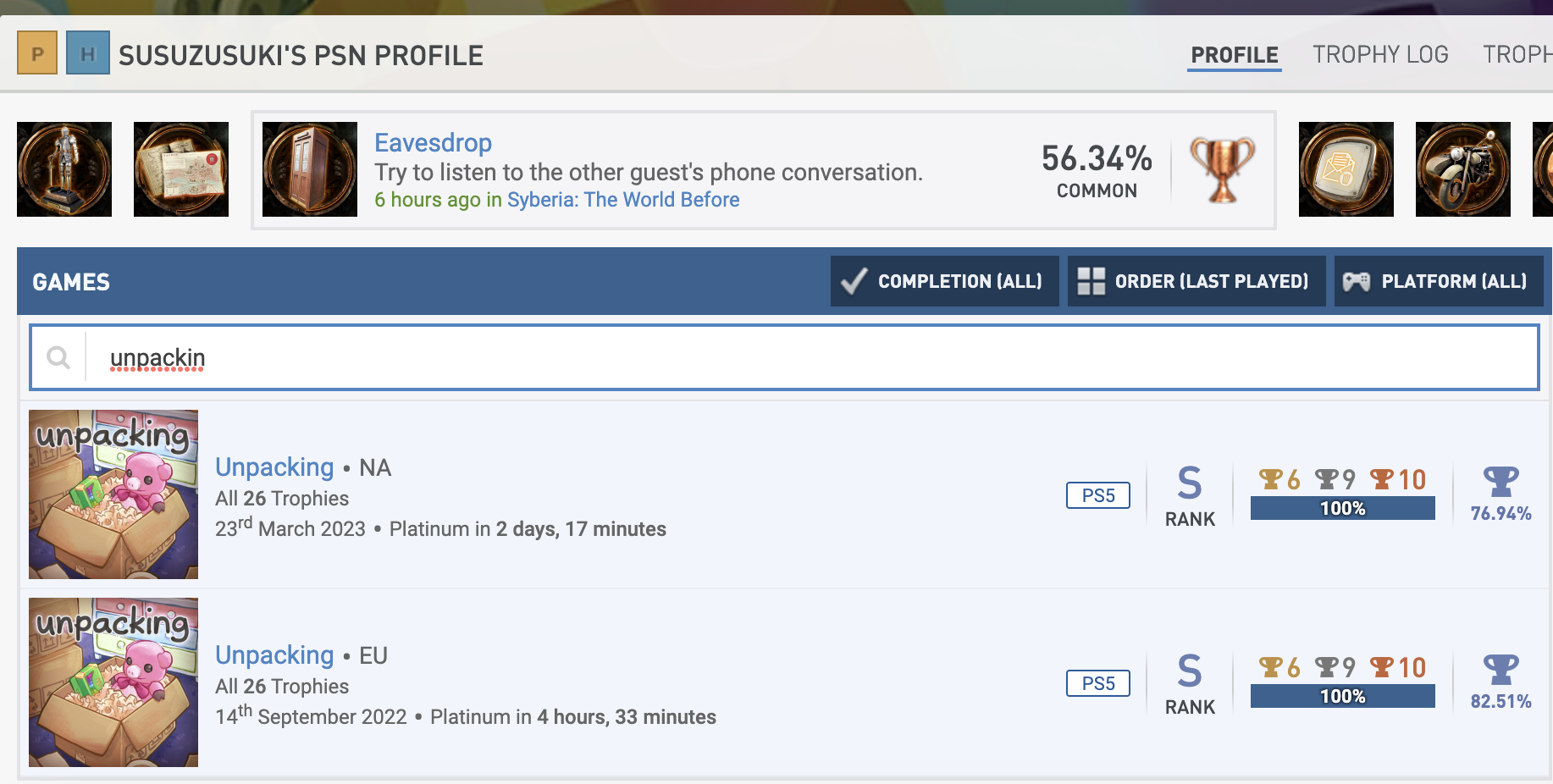
Task: Click the gold P badge icon
Action: click(37, 53)
